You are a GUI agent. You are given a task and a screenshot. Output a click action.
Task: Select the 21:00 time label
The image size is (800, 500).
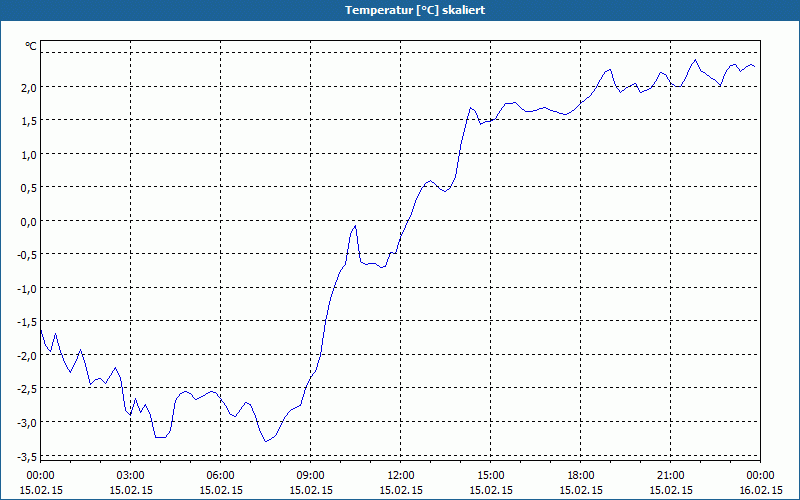(671, 476)
